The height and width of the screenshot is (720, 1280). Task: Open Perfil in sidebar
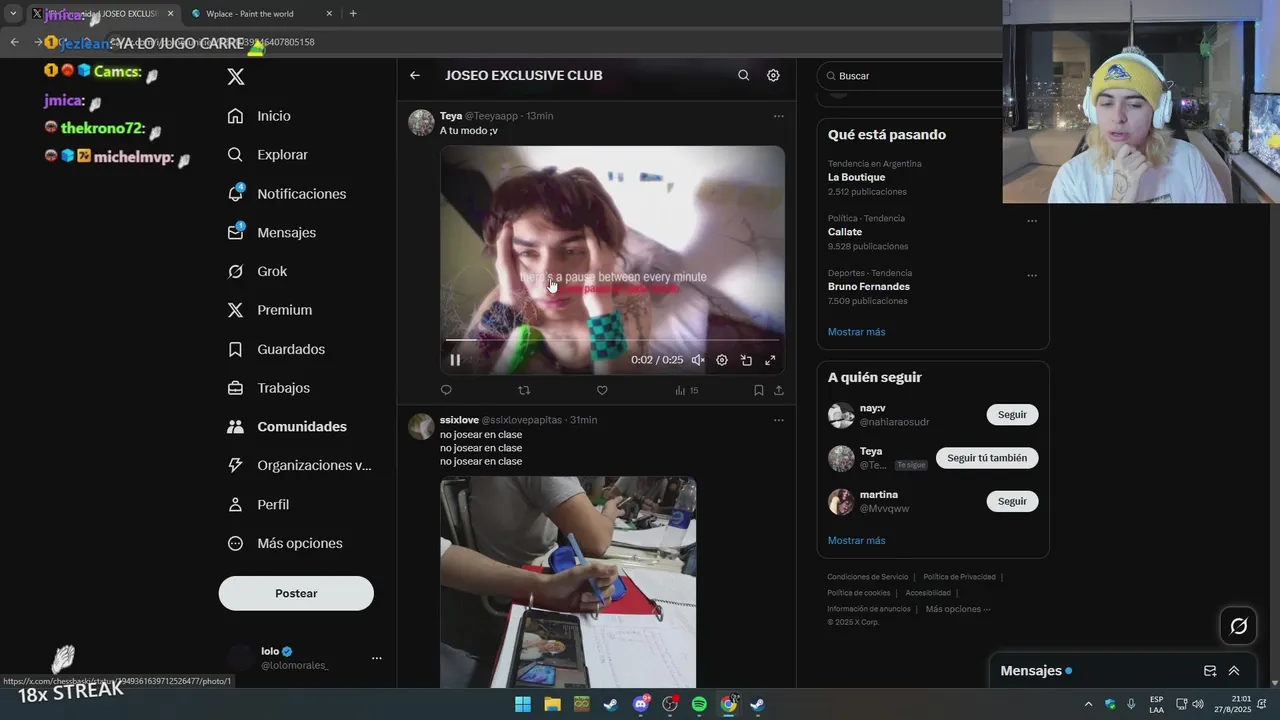point(257,504)
